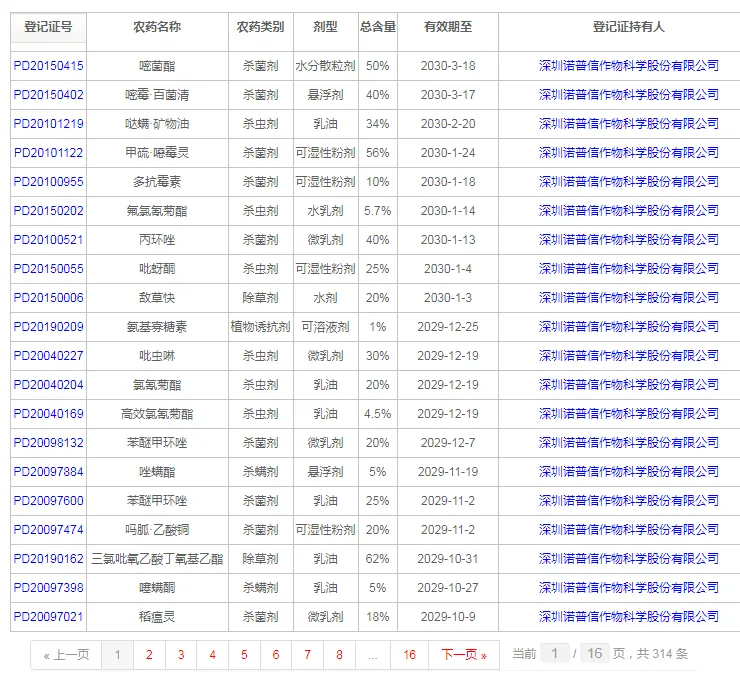Select expiry date 2030-3-18 cell
Screen dimensions: 740x681
pos(448,66)
